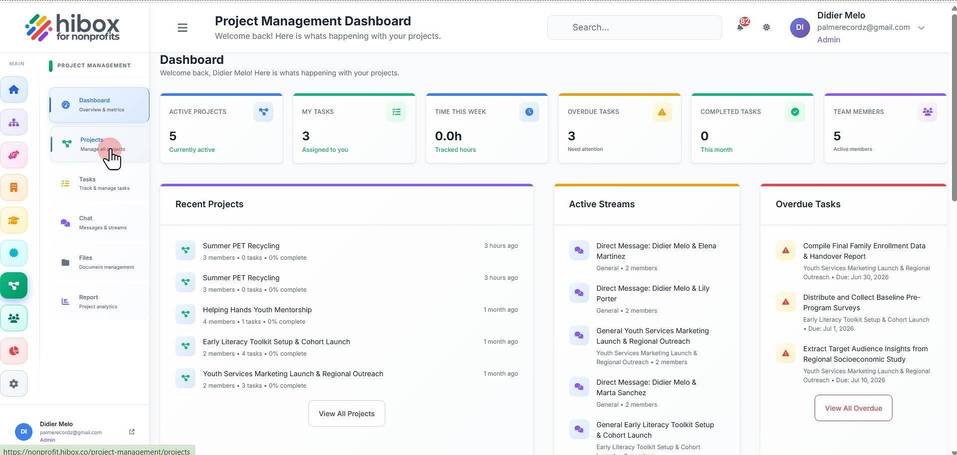Open Extract Target Audience Insights task
The height and width of the screenshot is (455, 957).
[853, 364]
